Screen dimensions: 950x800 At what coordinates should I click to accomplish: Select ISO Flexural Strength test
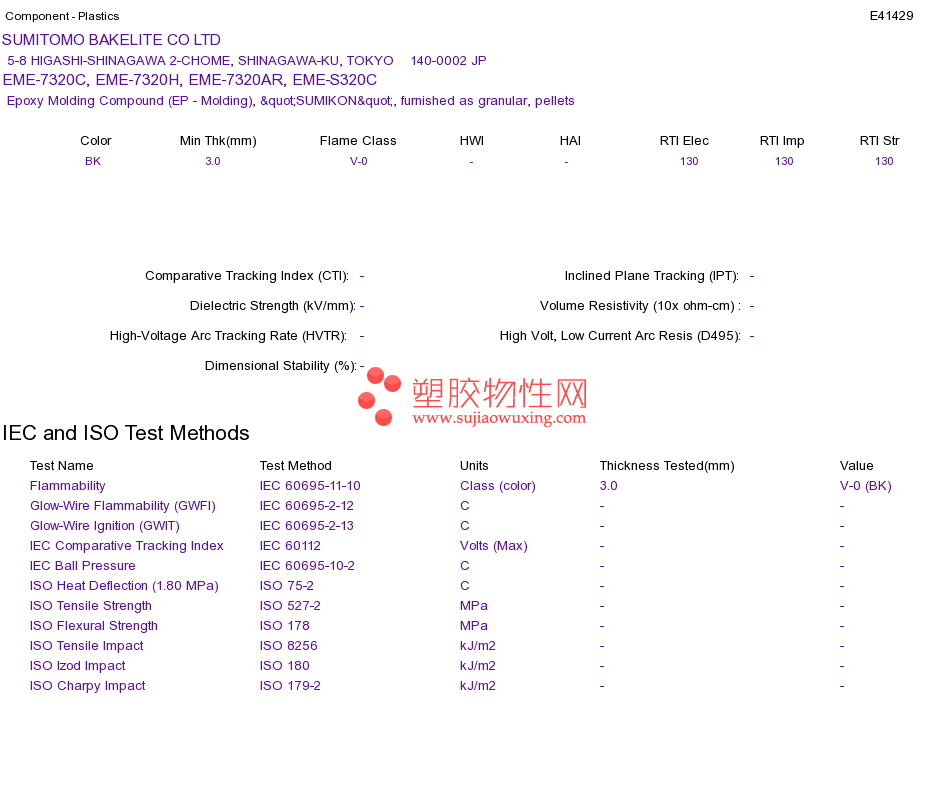(94, 626)
